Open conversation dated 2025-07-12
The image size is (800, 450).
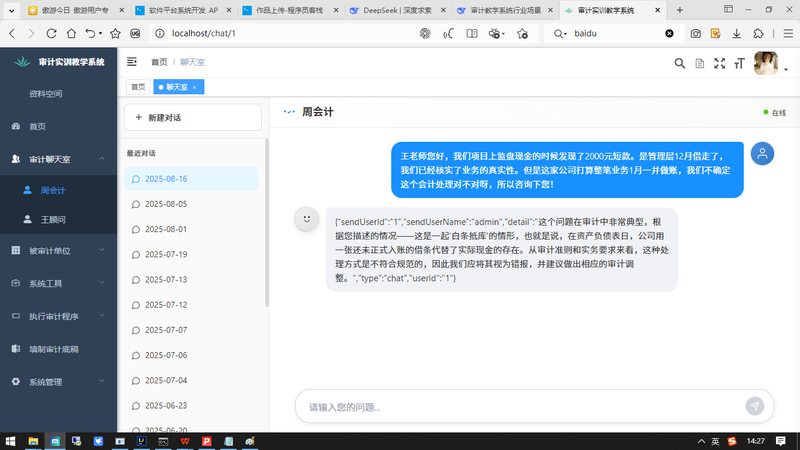tap(191, 305)
